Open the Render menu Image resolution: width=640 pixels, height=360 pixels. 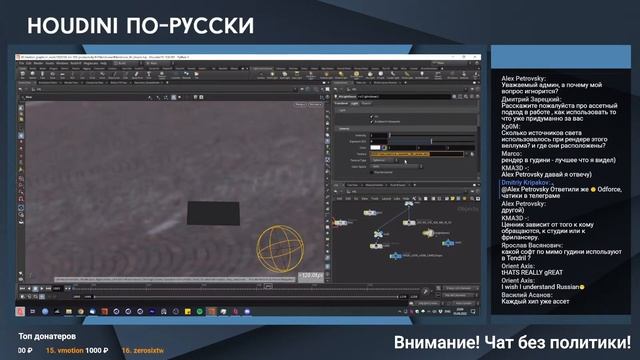(x=38, y=63)
